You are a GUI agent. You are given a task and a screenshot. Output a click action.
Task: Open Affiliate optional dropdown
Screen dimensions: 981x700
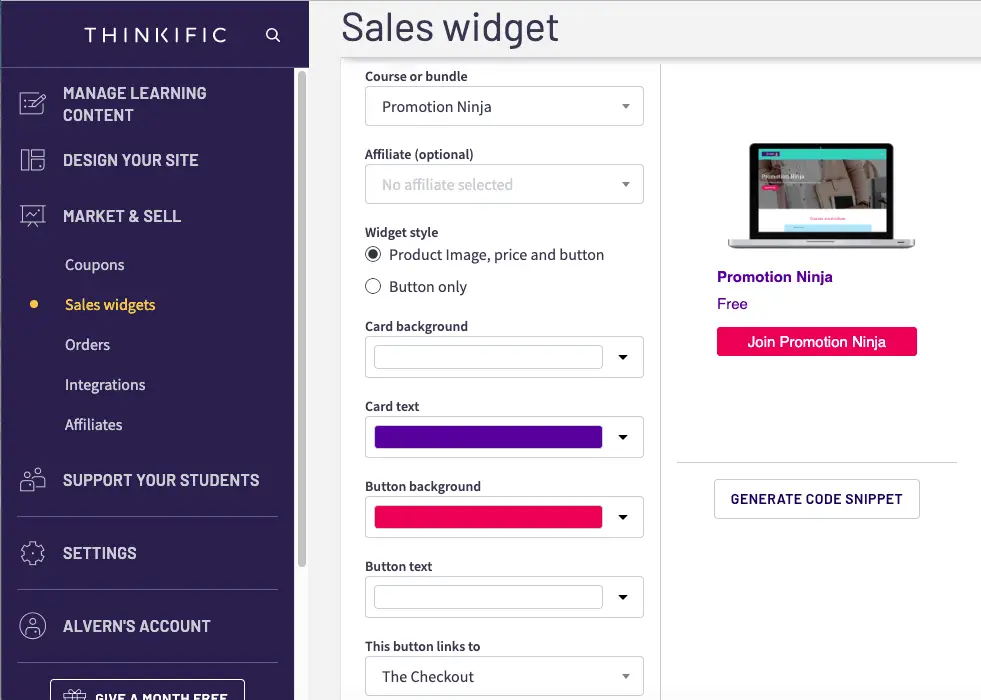(504, 184)
